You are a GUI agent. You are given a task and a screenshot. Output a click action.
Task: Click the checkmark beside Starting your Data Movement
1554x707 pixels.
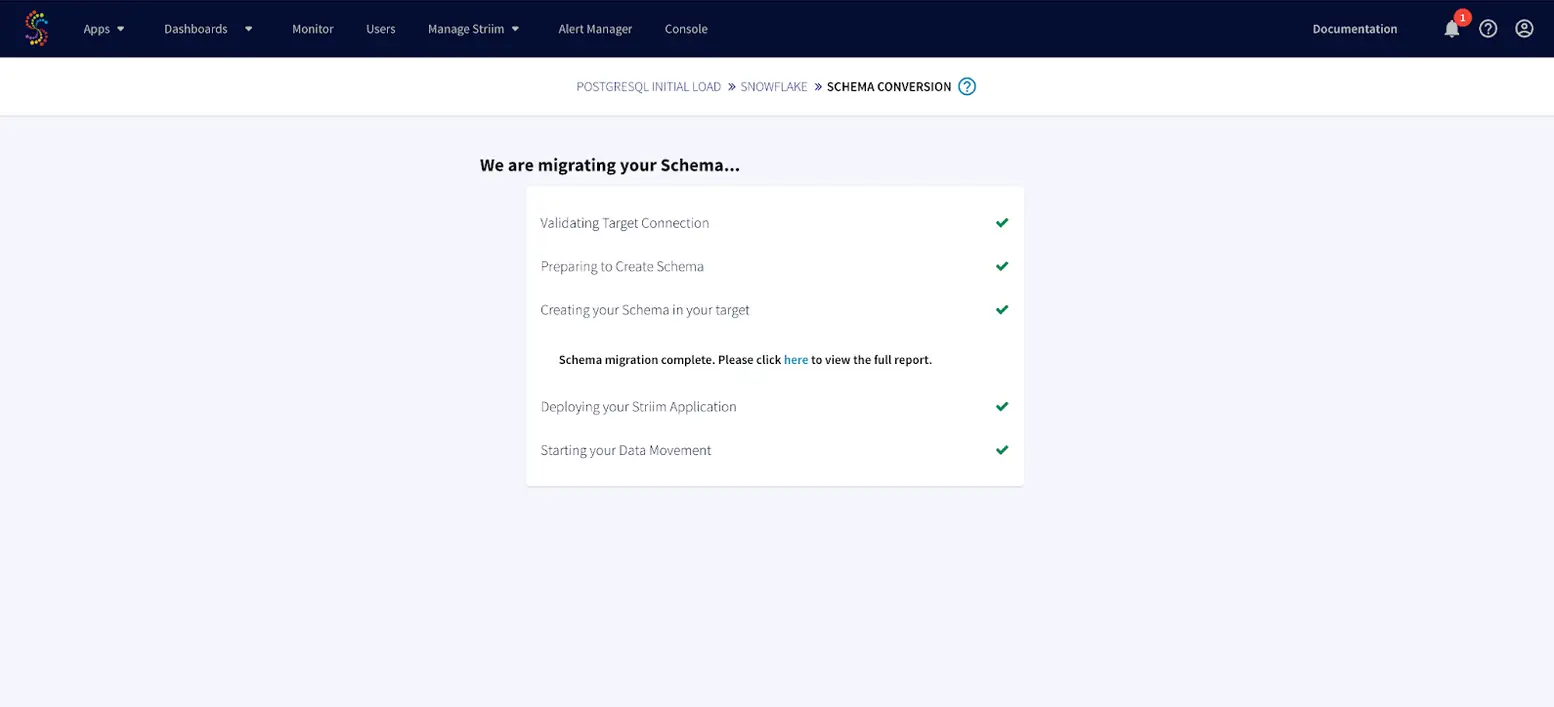pyautogui.click(x=1002, y=450)
